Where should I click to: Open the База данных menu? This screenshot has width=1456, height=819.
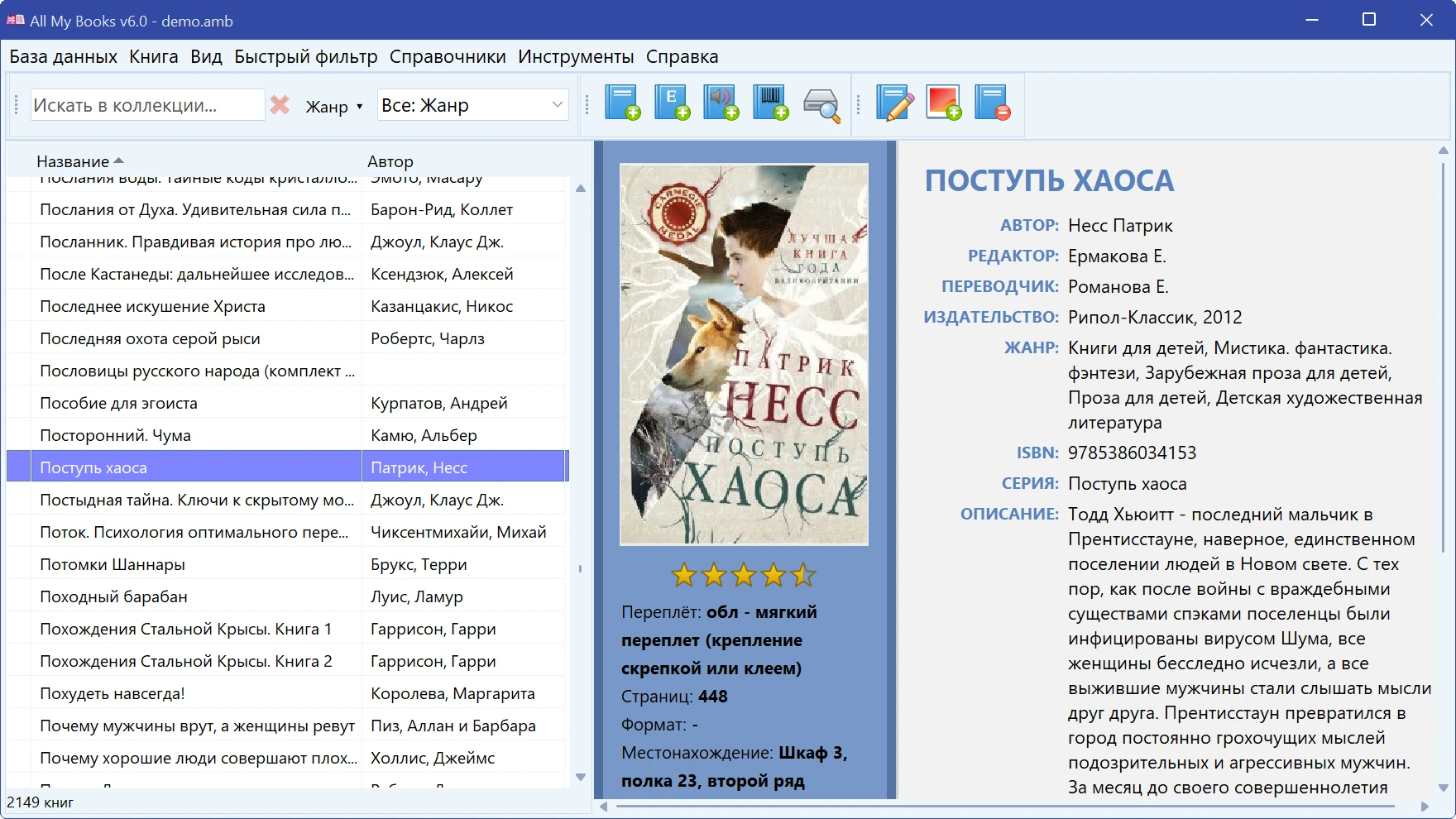click(64, 57)
